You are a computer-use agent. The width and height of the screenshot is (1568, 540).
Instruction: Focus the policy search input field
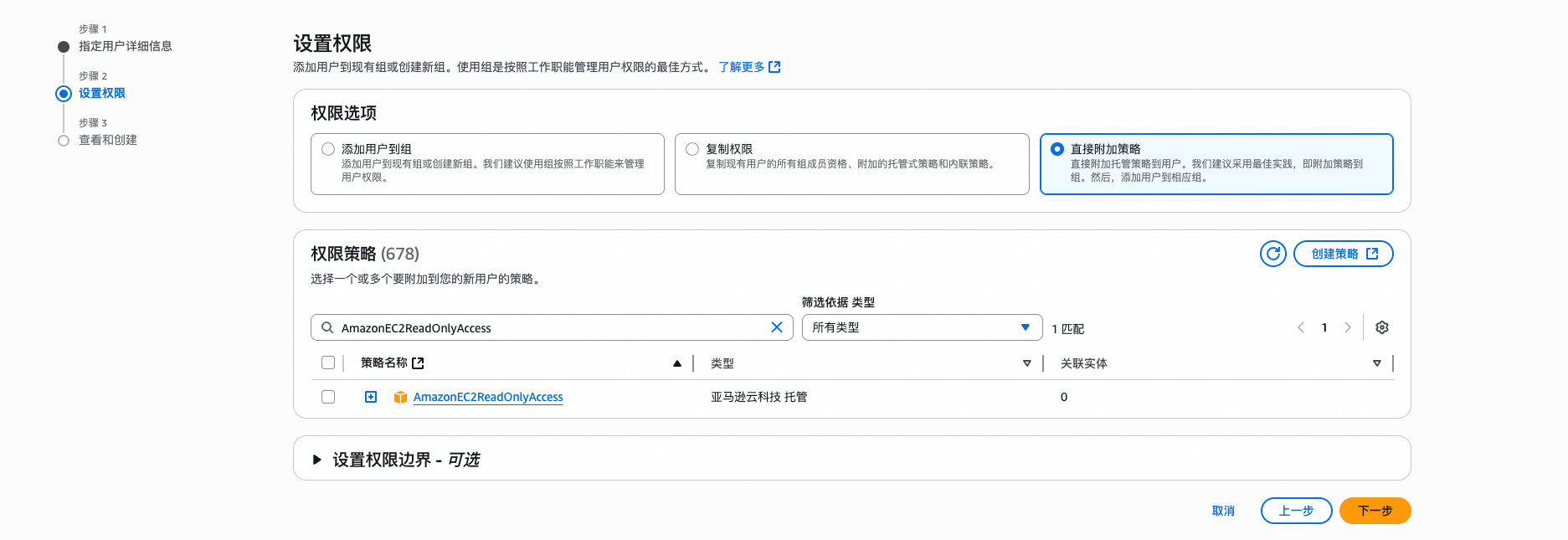(x=552, y=327)
